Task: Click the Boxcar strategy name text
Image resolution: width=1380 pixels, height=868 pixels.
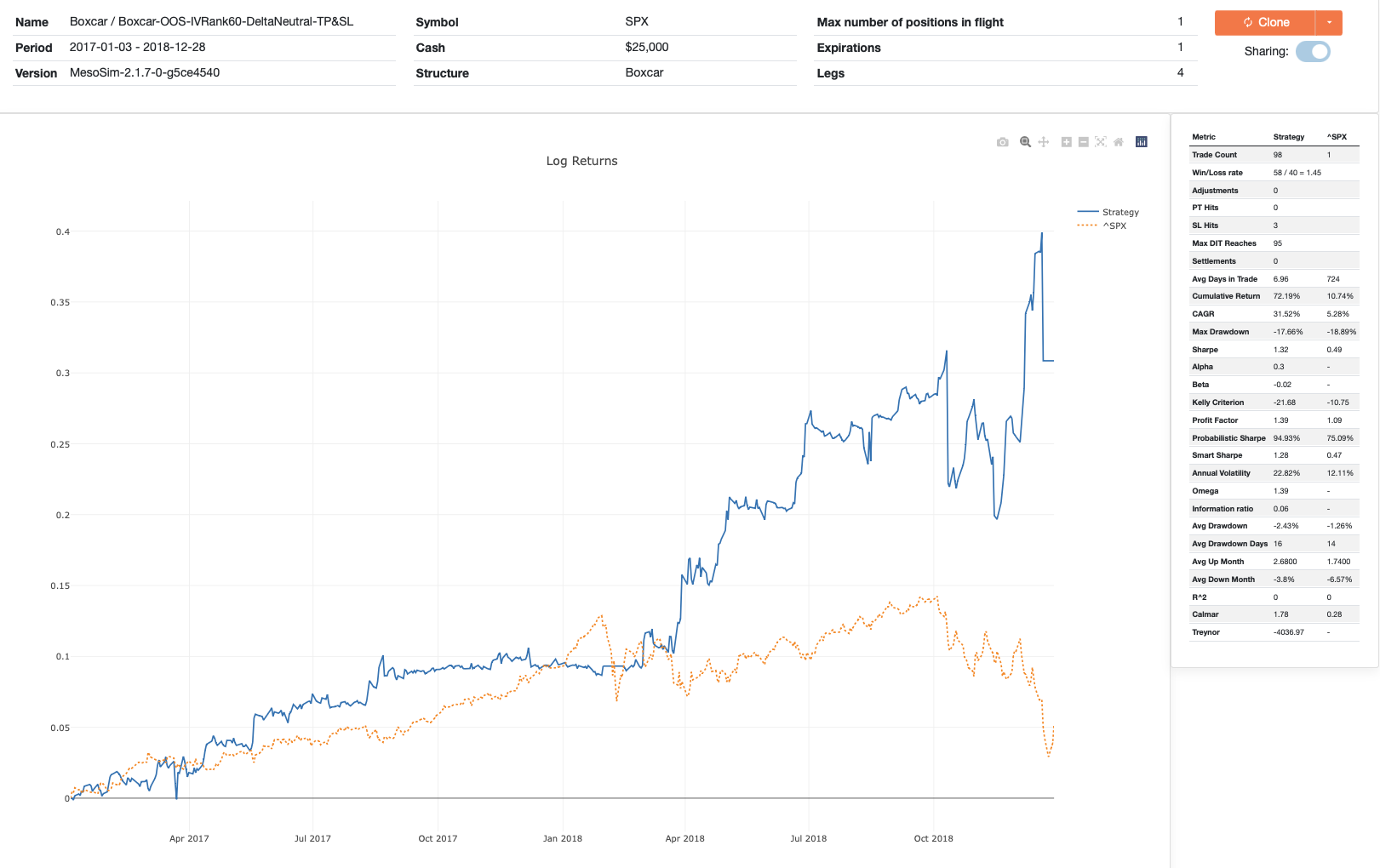Action: [211, 22]
